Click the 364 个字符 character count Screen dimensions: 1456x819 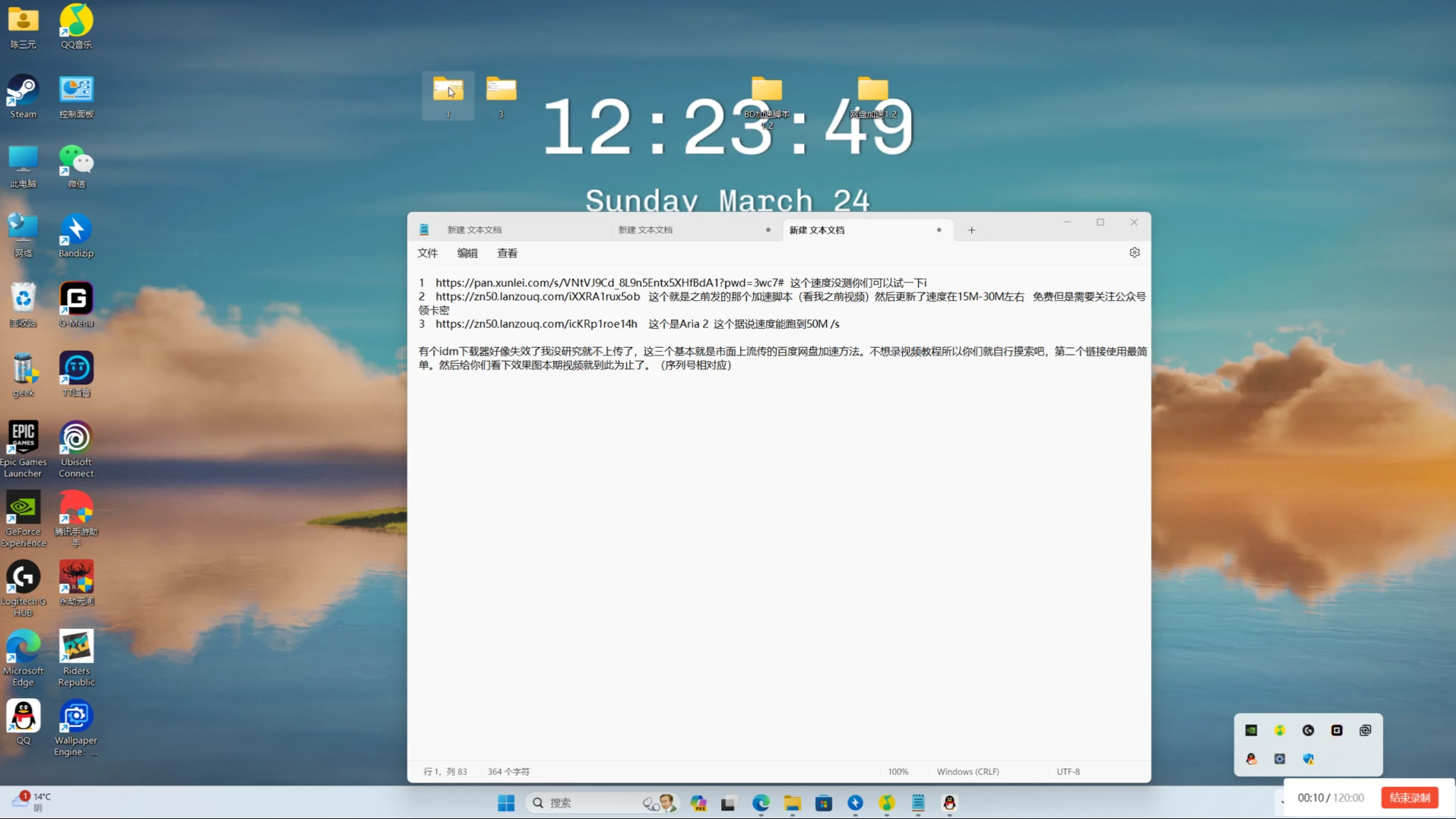pyautogui.click(x=508, y=771)
